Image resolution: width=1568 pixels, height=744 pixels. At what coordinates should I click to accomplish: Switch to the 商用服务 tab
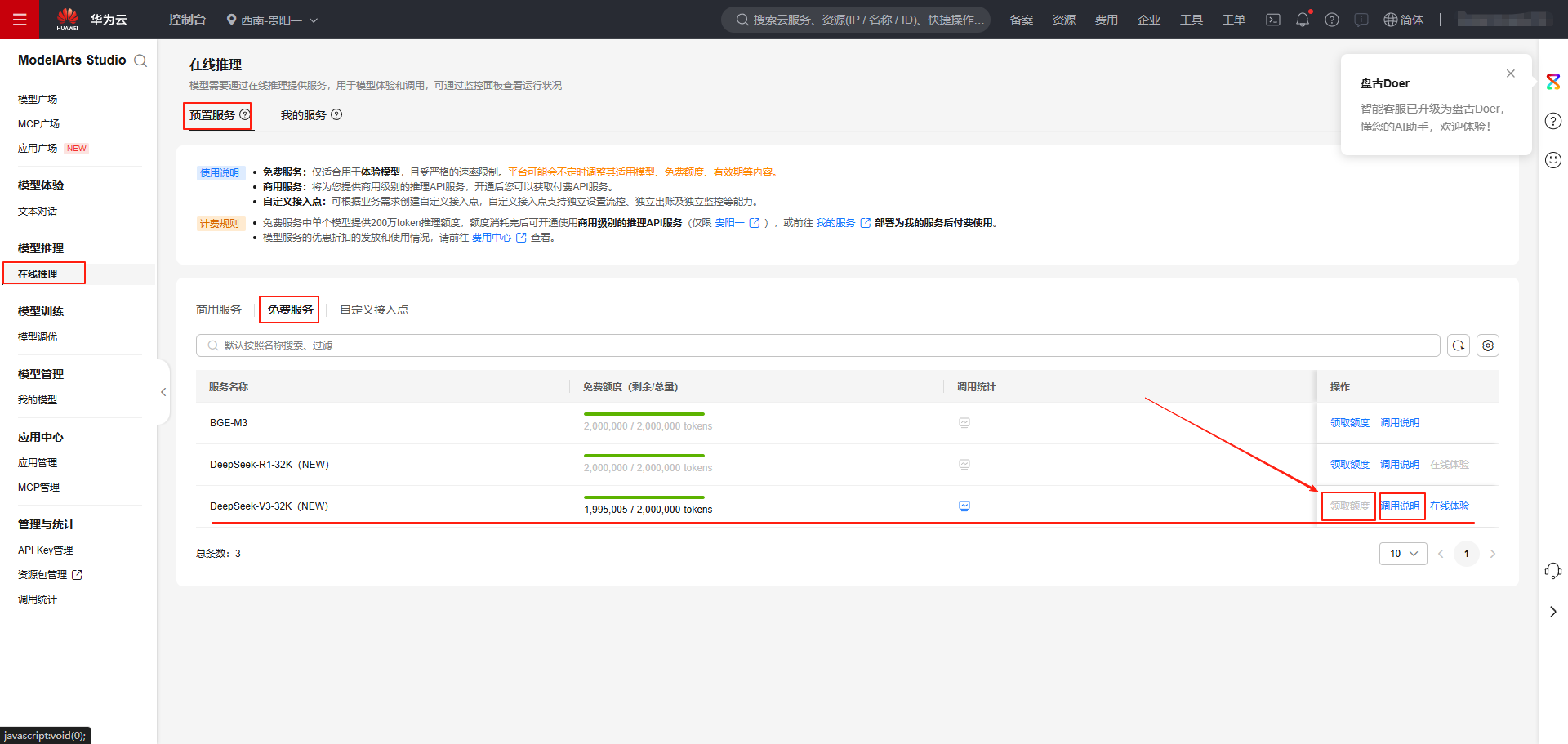click(219, 310)
